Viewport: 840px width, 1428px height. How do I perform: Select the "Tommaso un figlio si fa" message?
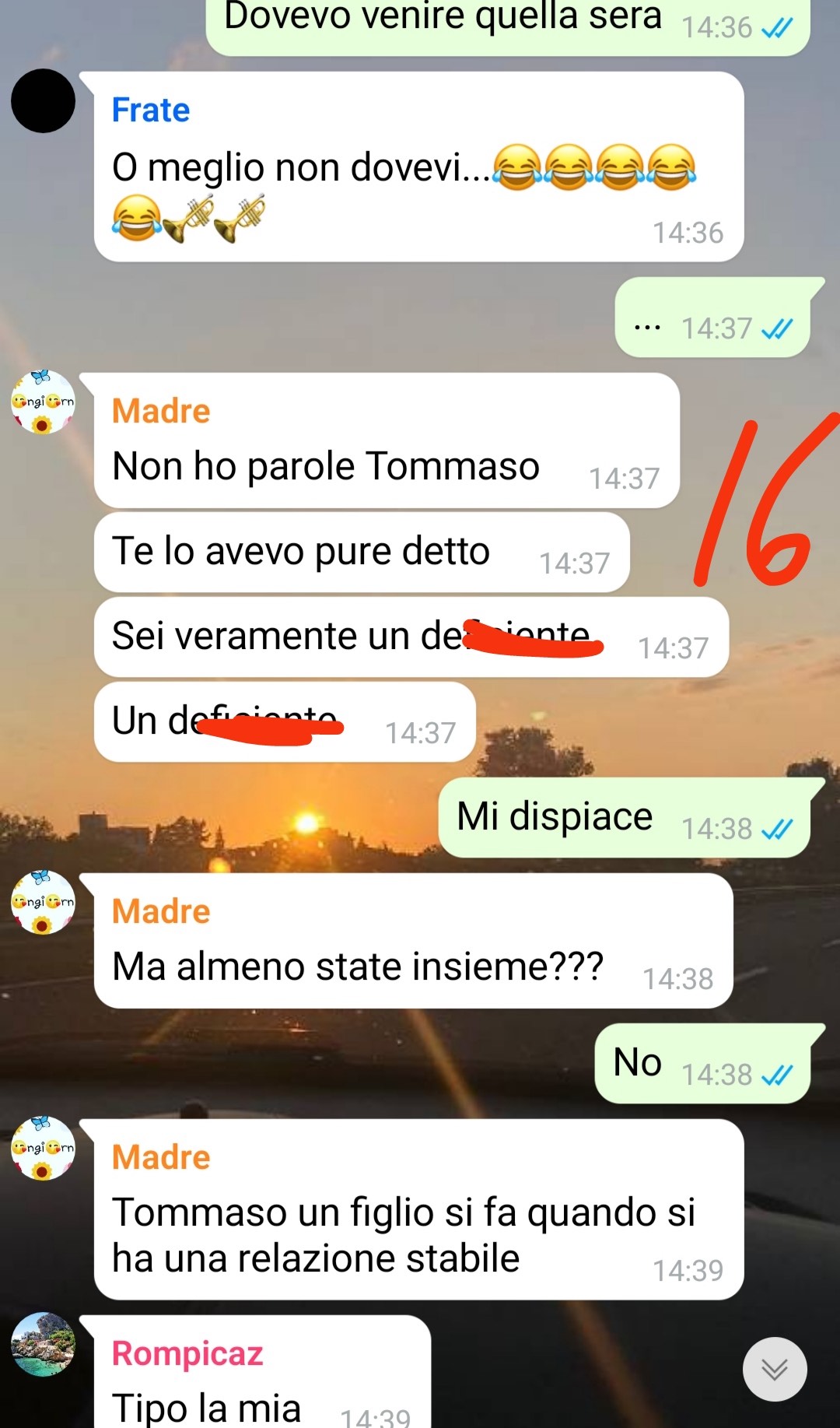point(418,1209)
